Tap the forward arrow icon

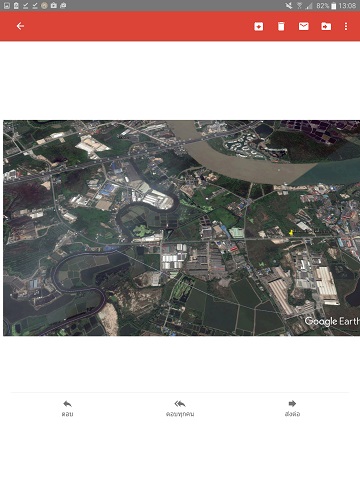[292, 403]
